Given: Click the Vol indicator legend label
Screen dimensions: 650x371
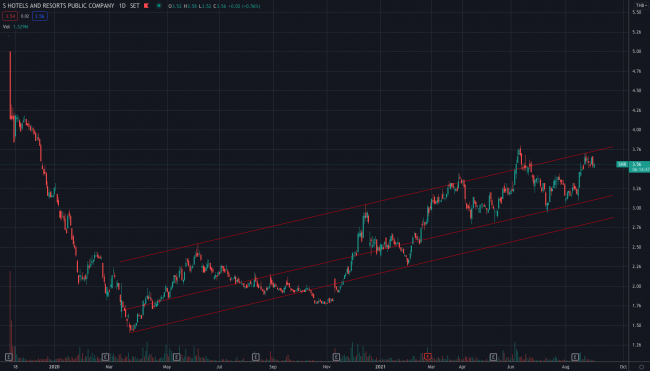Looking at the screenshot, I should coord(6,27).
